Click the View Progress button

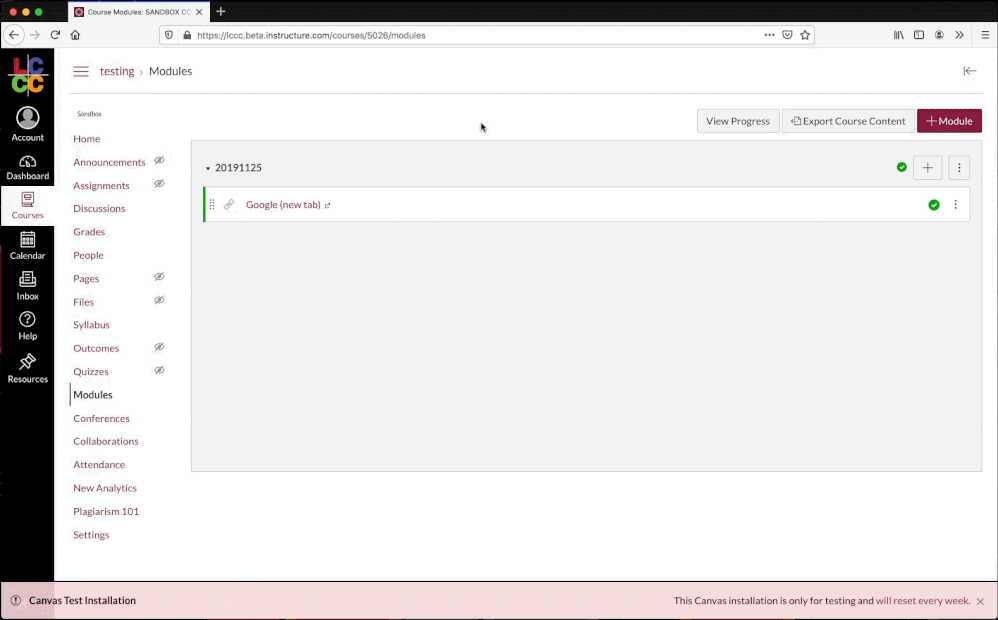(738, 121)
